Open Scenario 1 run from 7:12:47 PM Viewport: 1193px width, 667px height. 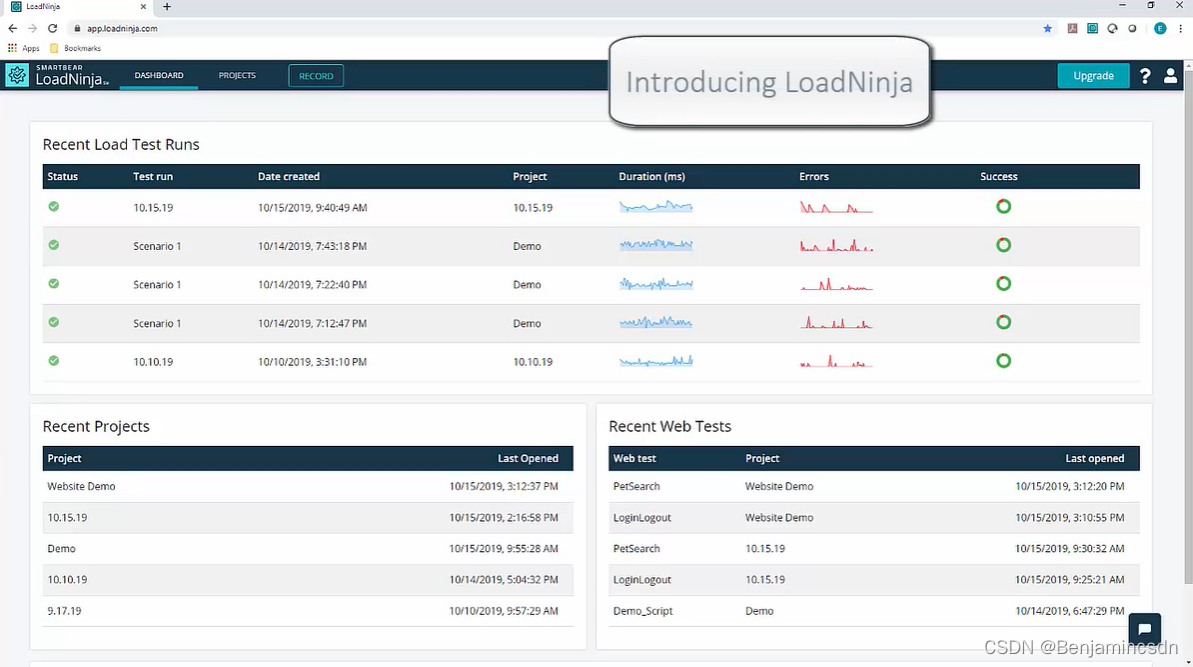pyautogui.click(x=157, y=323)
